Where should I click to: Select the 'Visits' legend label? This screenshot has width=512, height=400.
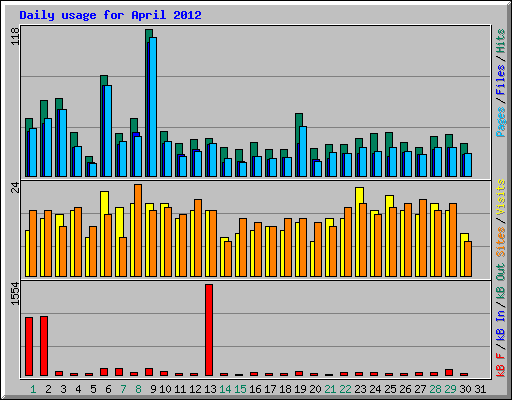[501, 197]
